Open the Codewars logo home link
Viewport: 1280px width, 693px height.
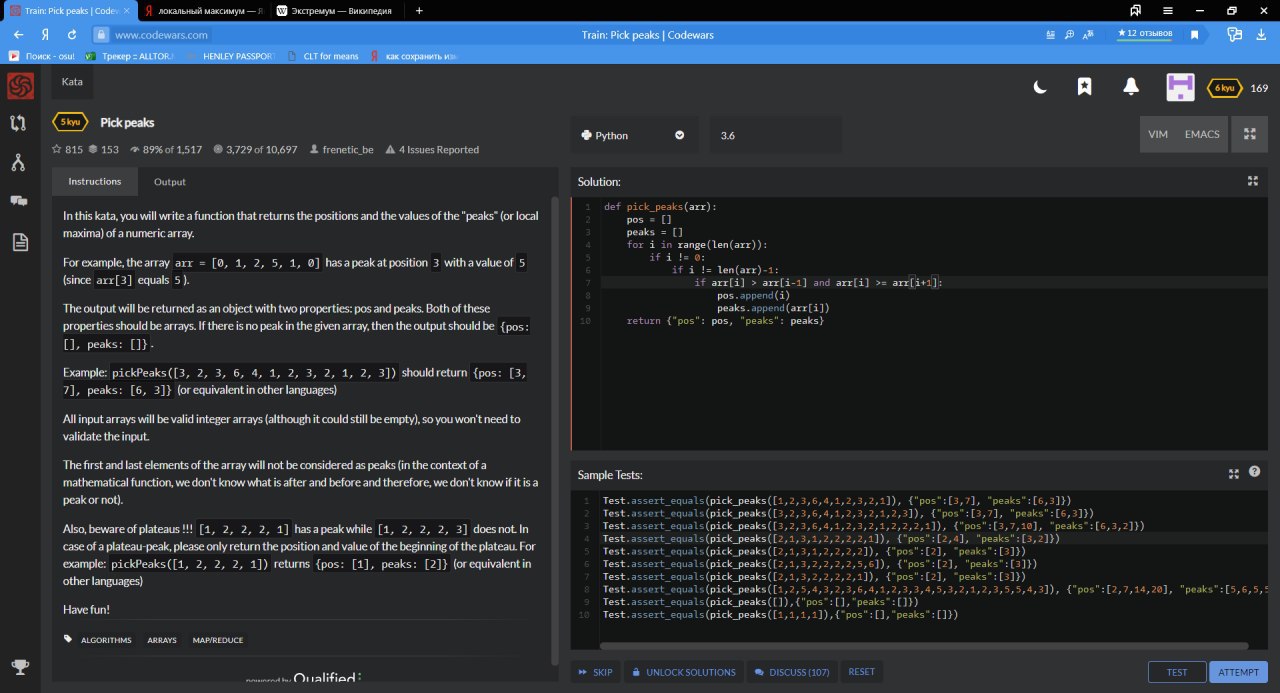(20, 86)
